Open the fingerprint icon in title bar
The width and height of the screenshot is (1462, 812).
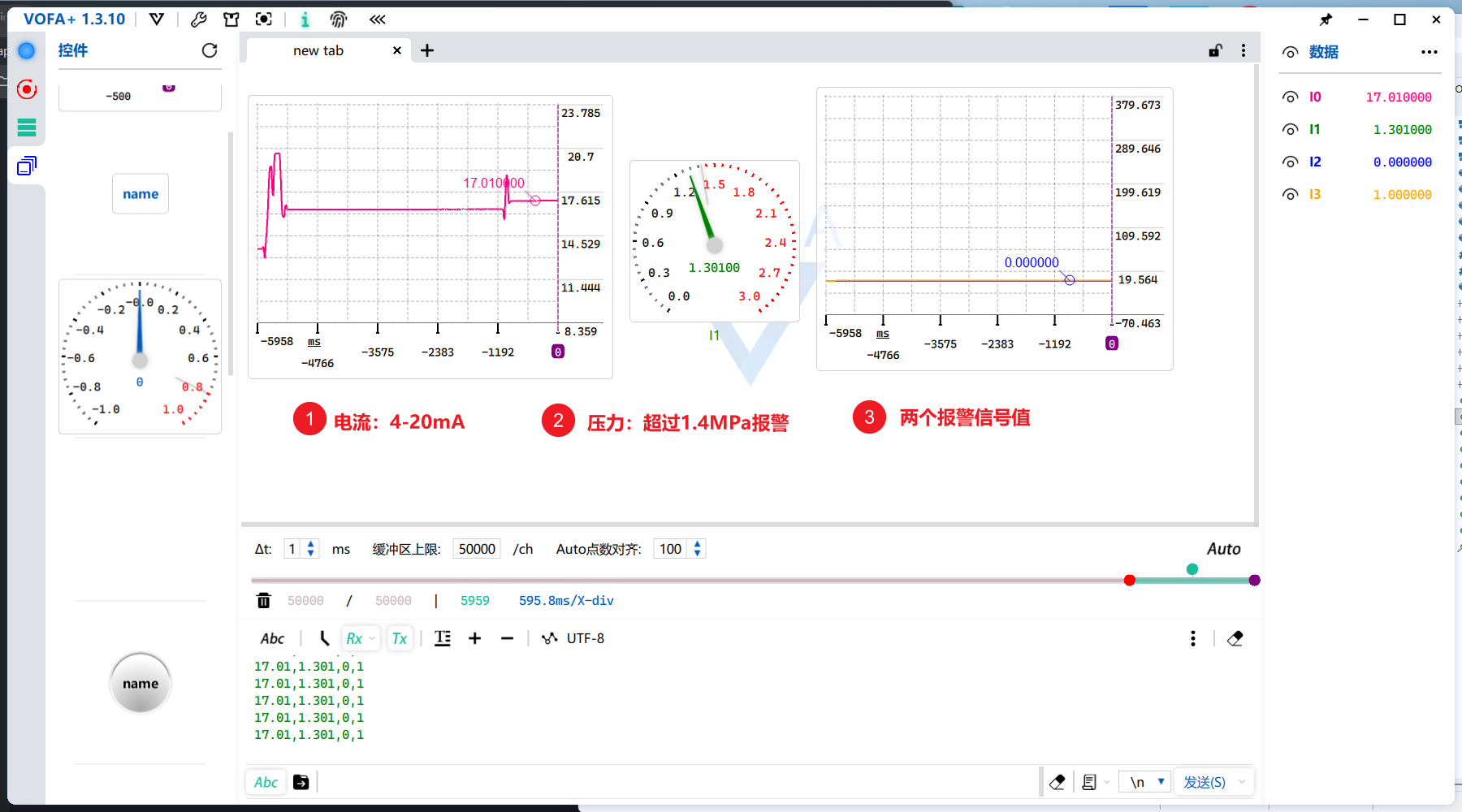[x=339, y=19]
